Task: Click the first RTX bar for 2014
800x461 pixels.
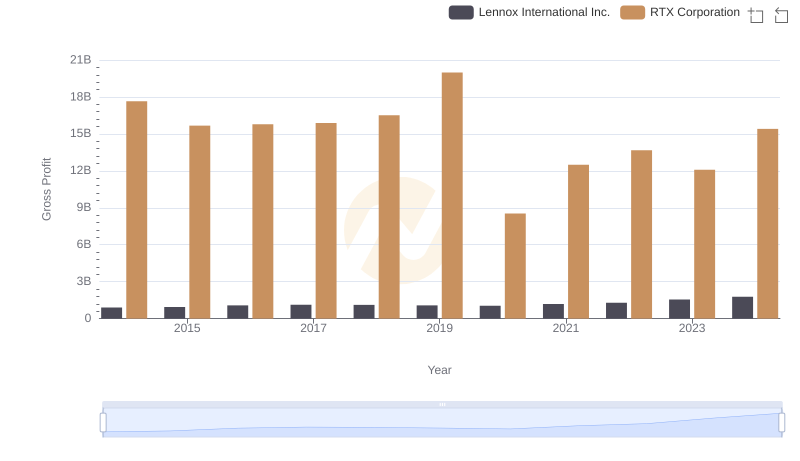Action: 137,210
